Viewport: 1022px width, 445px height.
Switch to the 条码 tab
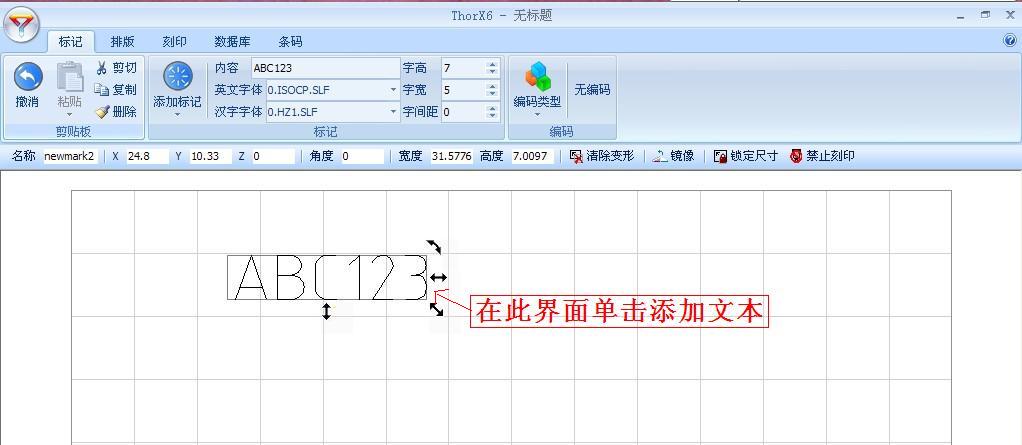click(x=290, y=42)
